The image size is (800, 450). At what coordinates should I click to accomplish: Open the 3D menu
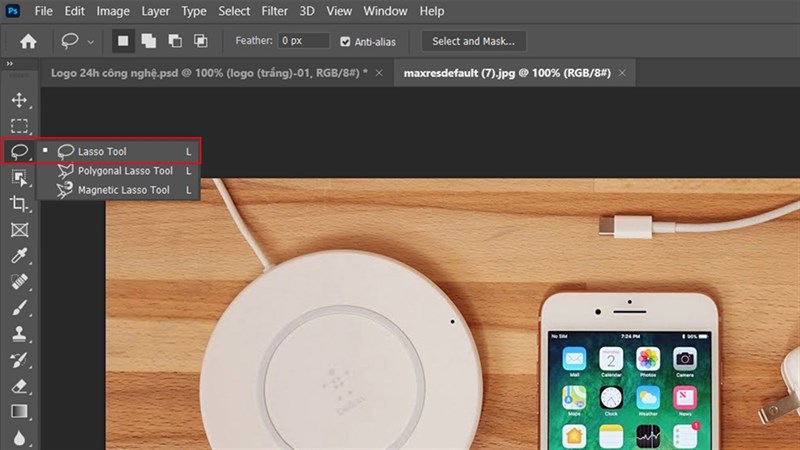click(x=307, y=11)
